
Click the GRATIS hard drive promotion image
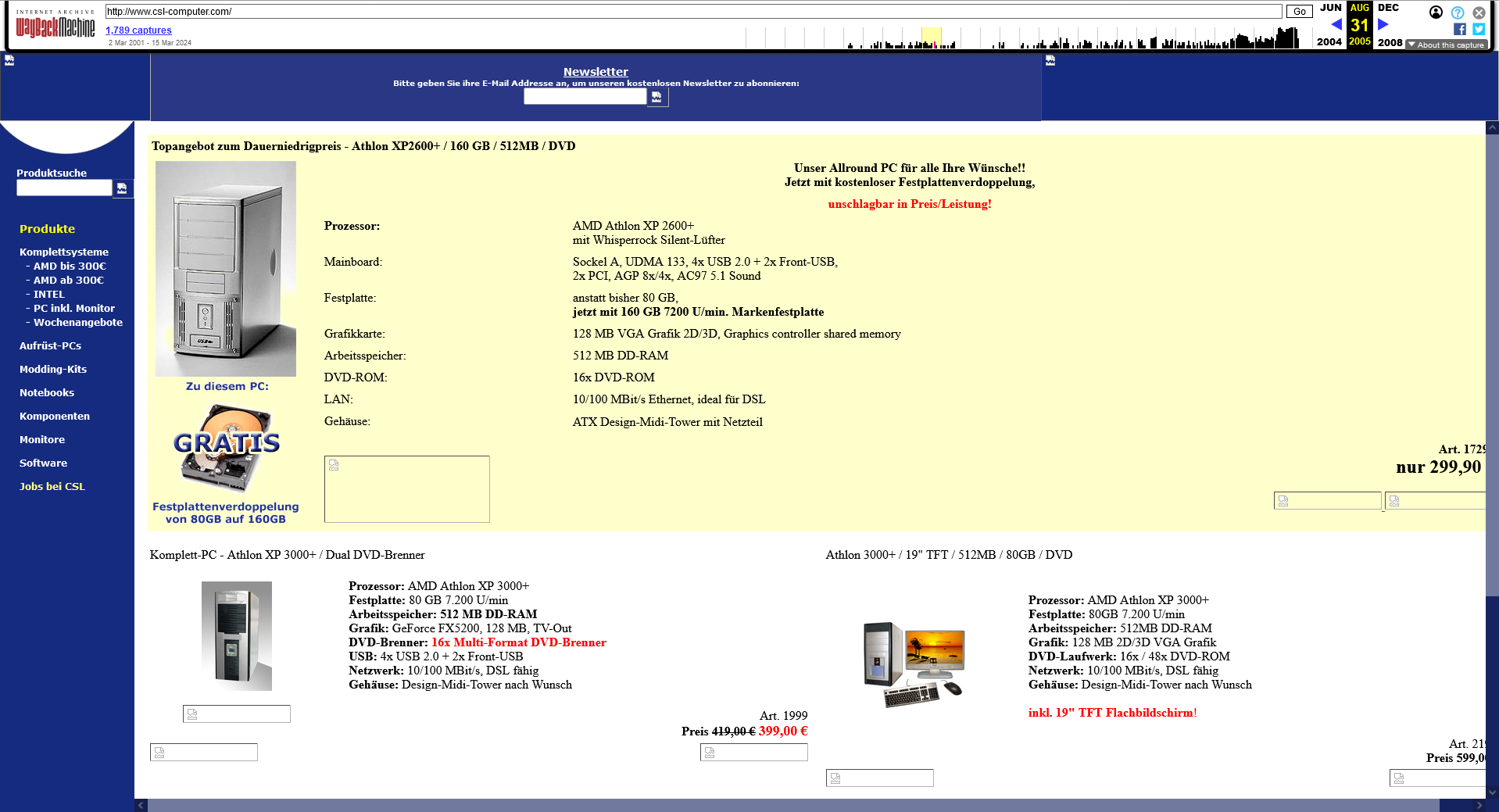(226, 448)
